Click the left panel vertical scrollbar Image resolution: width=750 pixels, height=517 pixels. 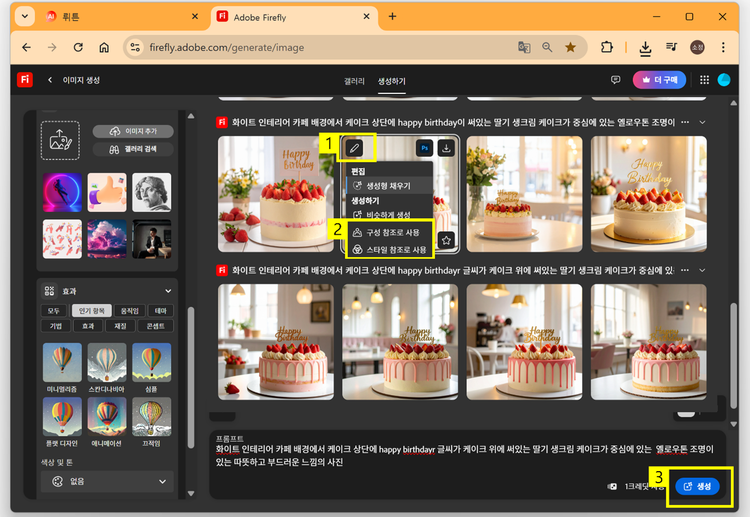point(191,377)
